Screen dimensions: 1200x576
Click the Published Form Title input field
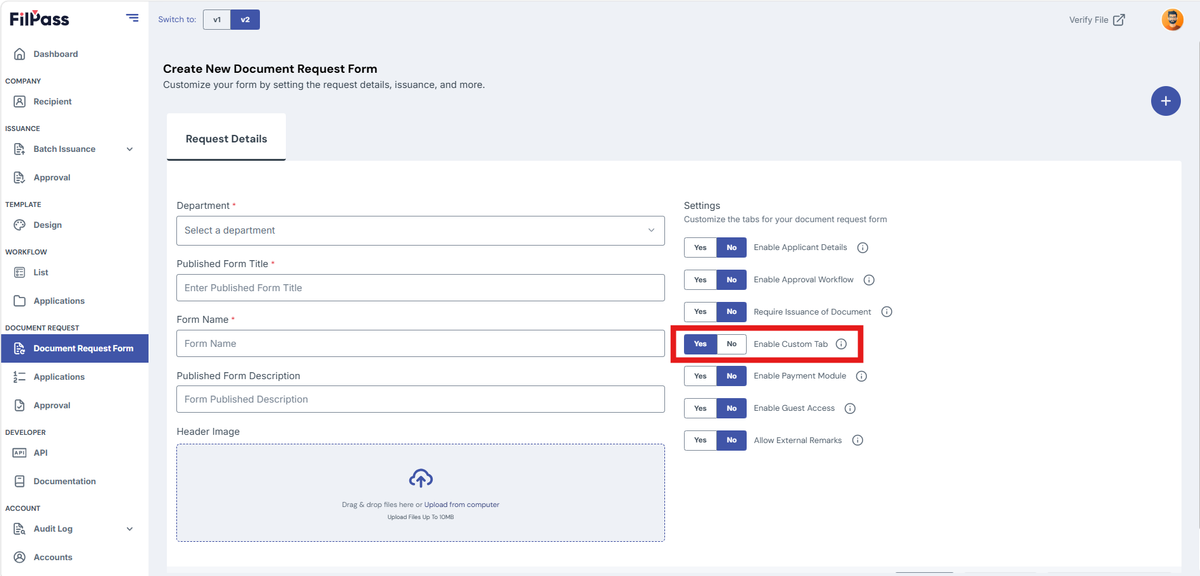tap(421, 287)
